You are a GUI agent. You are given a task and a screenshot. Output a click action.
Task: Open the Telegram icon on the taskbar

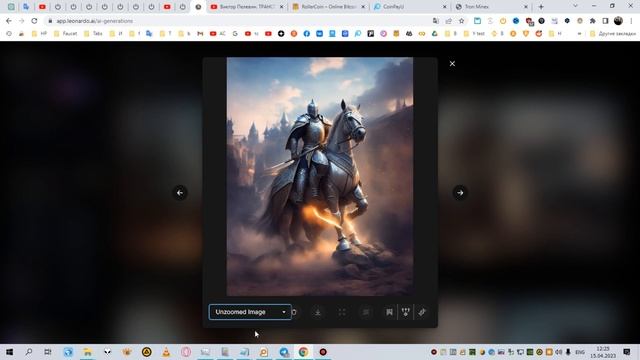pos(284,352)
